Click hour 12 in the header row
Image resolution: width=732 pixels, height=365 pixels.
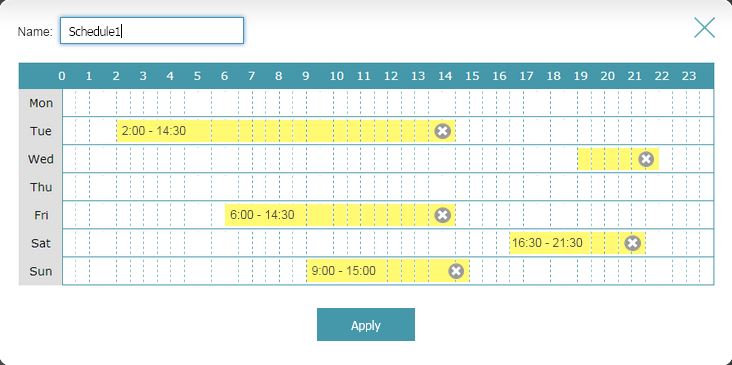point(391,76)
